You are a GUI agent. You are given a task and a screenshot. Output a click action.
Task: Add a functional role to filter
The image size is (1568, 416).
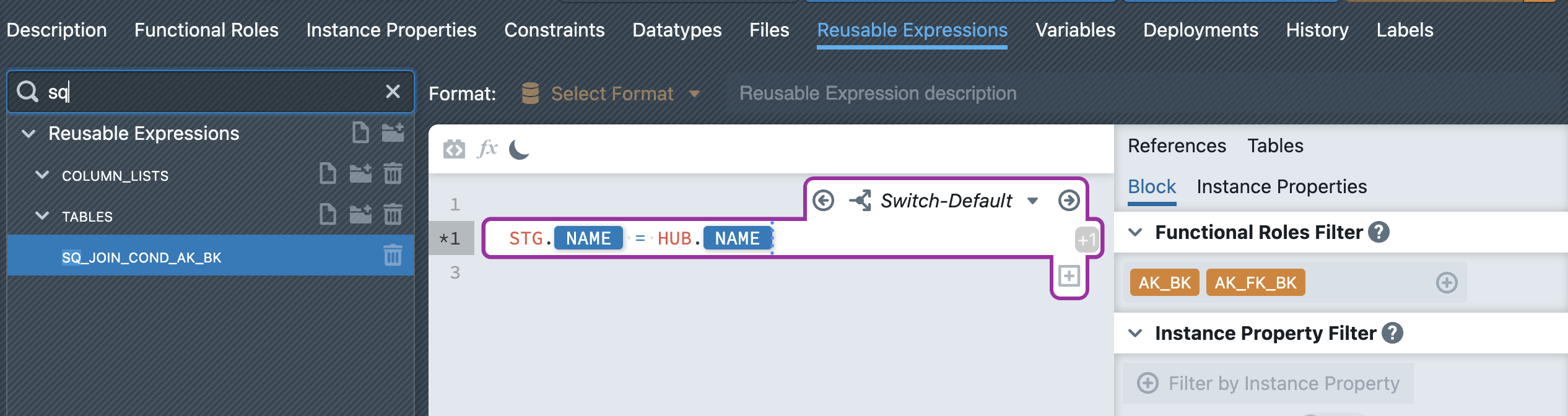click(1447, 283)
